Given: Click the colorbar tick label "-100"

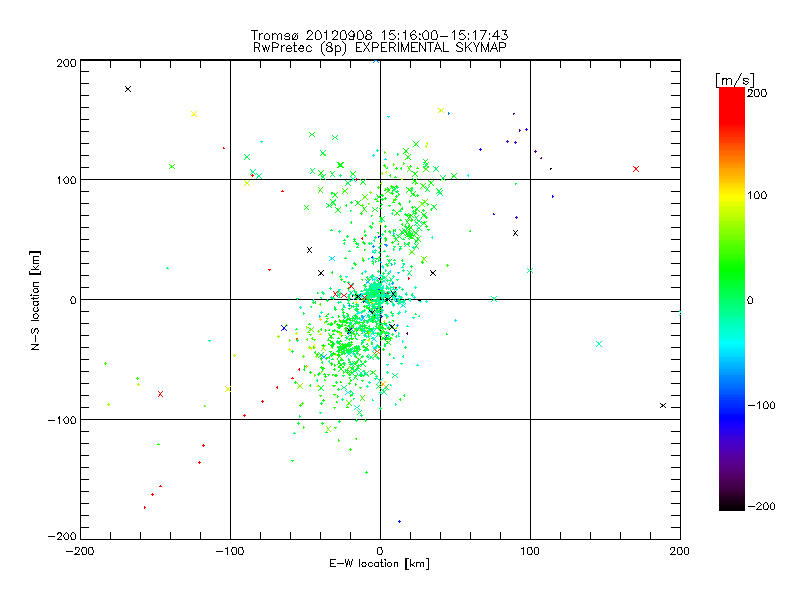Looking at the screenshot, I should [761, 405].
